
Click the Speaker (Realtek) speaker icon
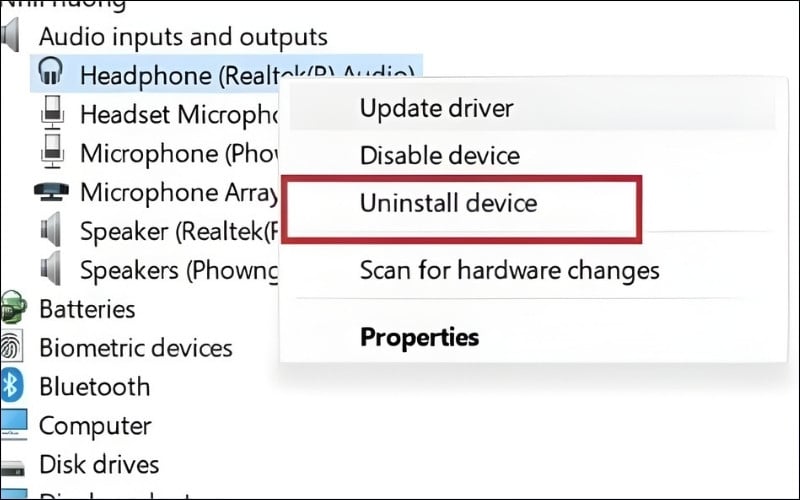coord(52,230)
